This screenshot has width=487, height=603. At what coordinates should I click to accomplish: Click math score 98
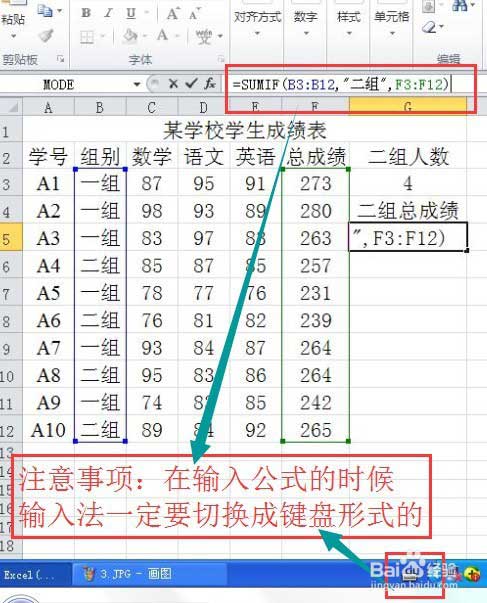[152, 211]
